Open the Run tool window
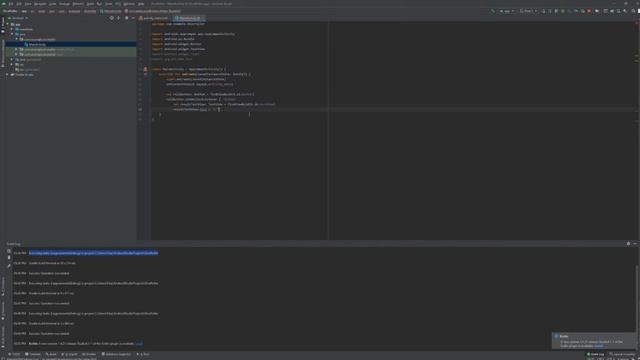The width and height of the screenshot is (640, 360). (x=143, y=354)
